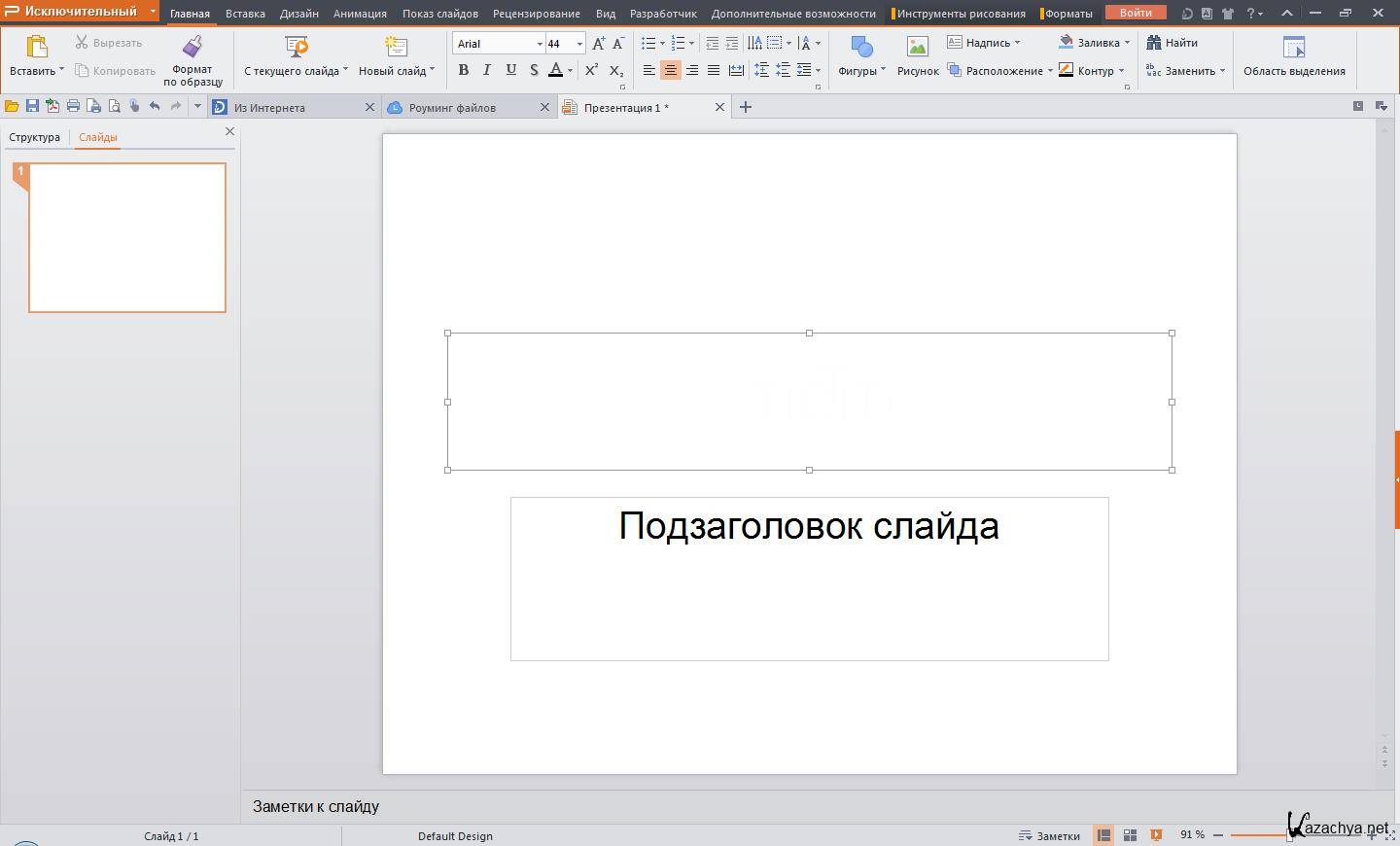Click the save icon in quick access toolbar
Viewport: 1400px width, 846px height.
point(32,106)
